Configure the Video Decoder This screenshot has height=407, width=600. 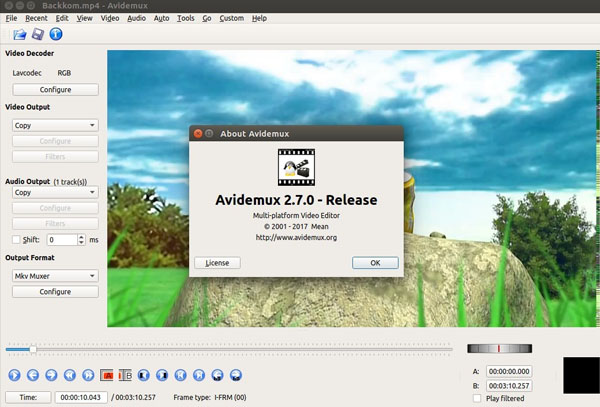pyautogui.click(x=55, y=90)
